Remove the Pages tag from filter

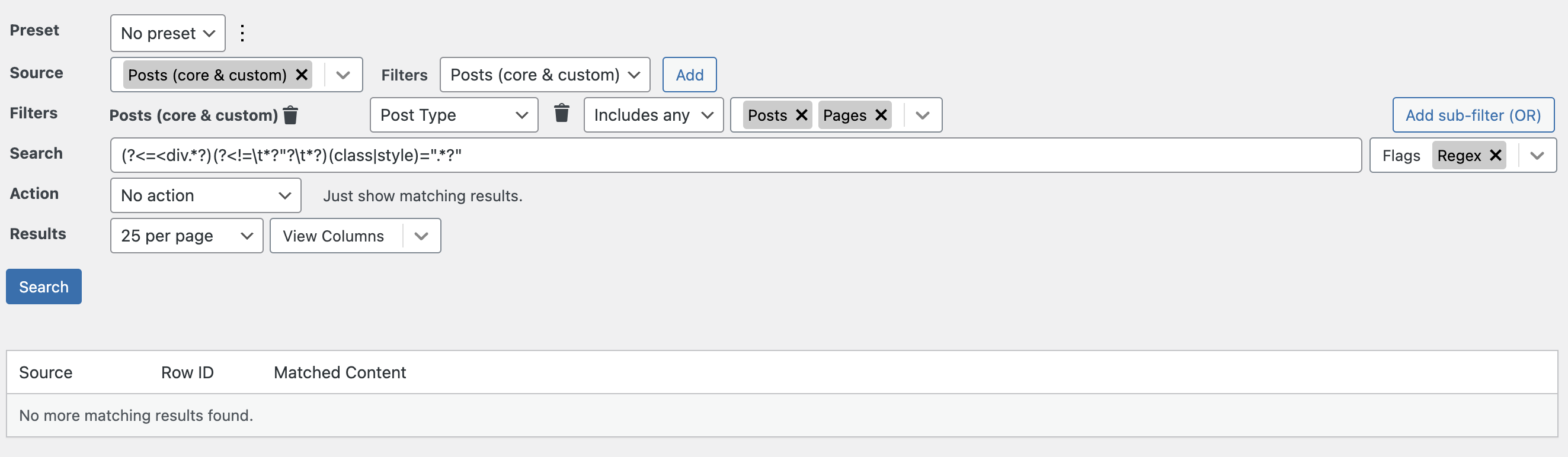click(881, 115)
